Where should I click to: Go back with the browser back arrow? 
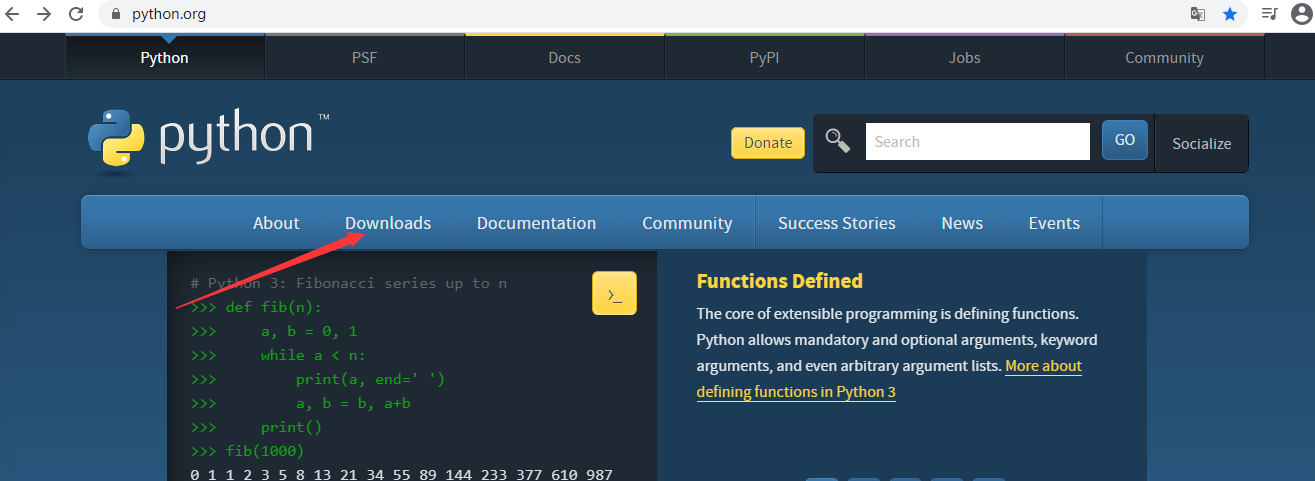click(13, 14)
